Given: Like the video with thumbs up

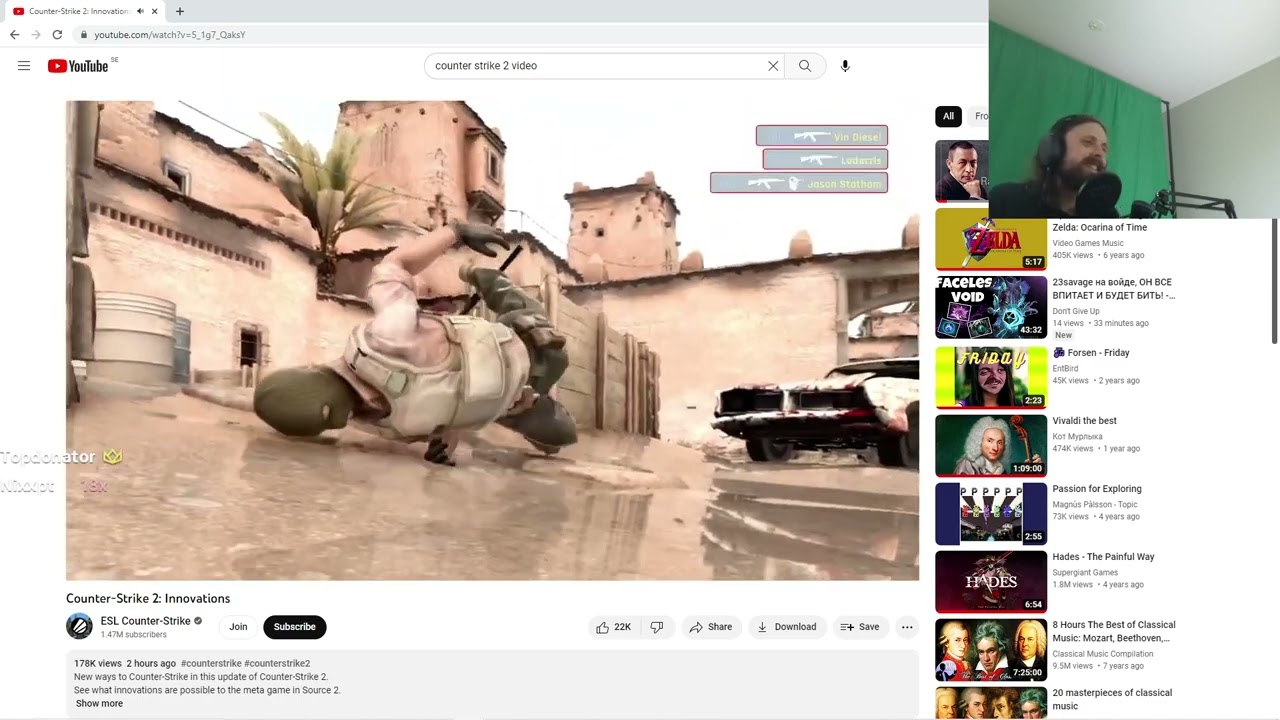Looking at the screenshot, I should [613, 627].
